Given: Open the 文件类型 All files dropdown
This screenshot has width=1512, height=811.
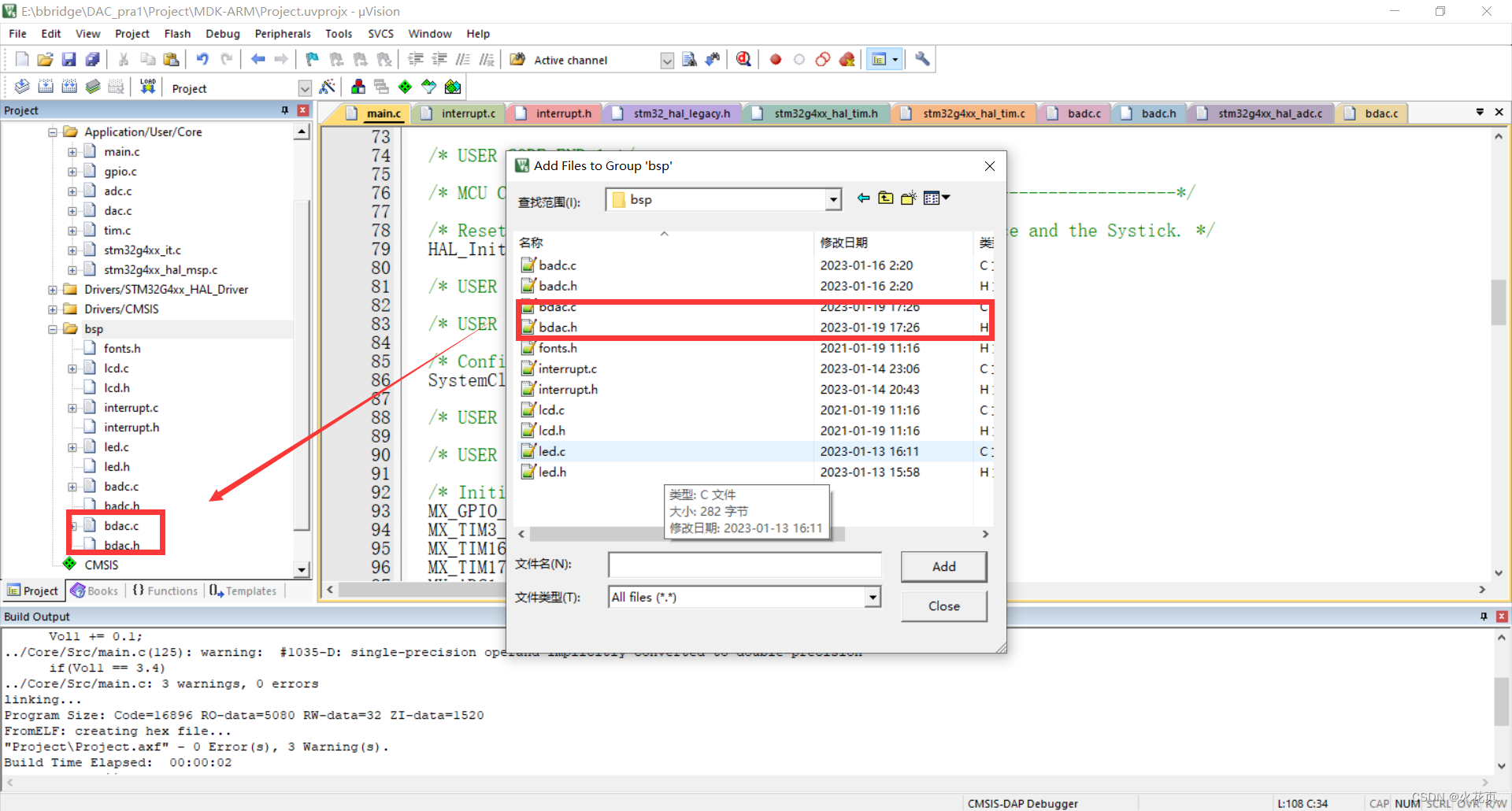Looking at the screenshot, I should [871, 597].
